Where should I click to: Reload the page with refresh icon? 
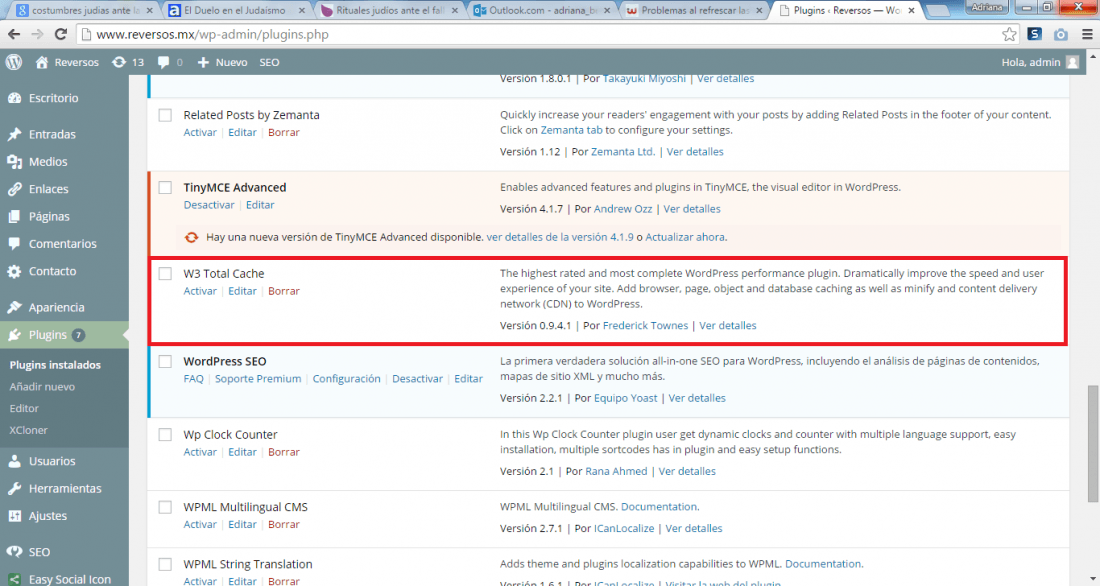pyautogui.click(x=61, y=34)
